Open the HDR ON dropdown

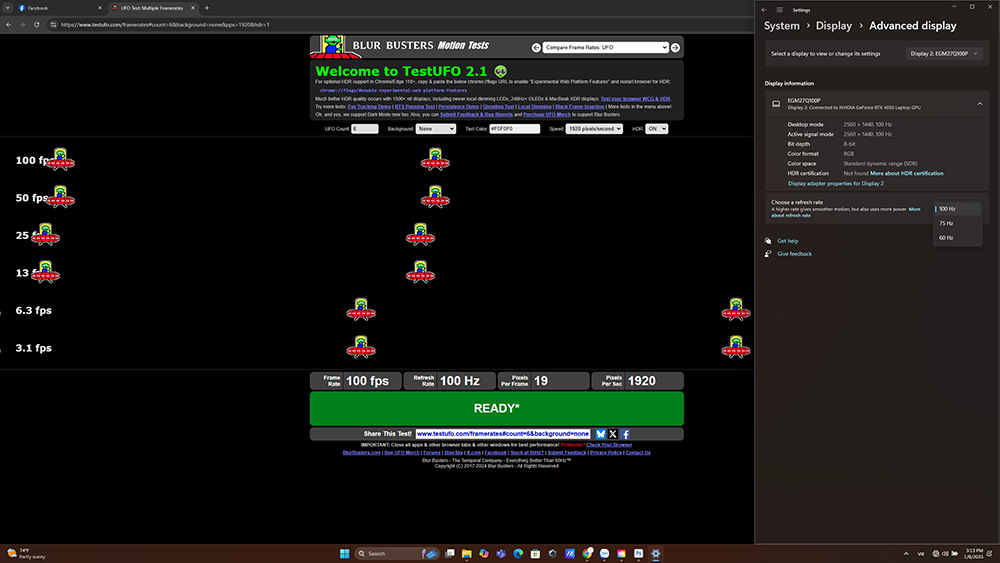[656, 129]
